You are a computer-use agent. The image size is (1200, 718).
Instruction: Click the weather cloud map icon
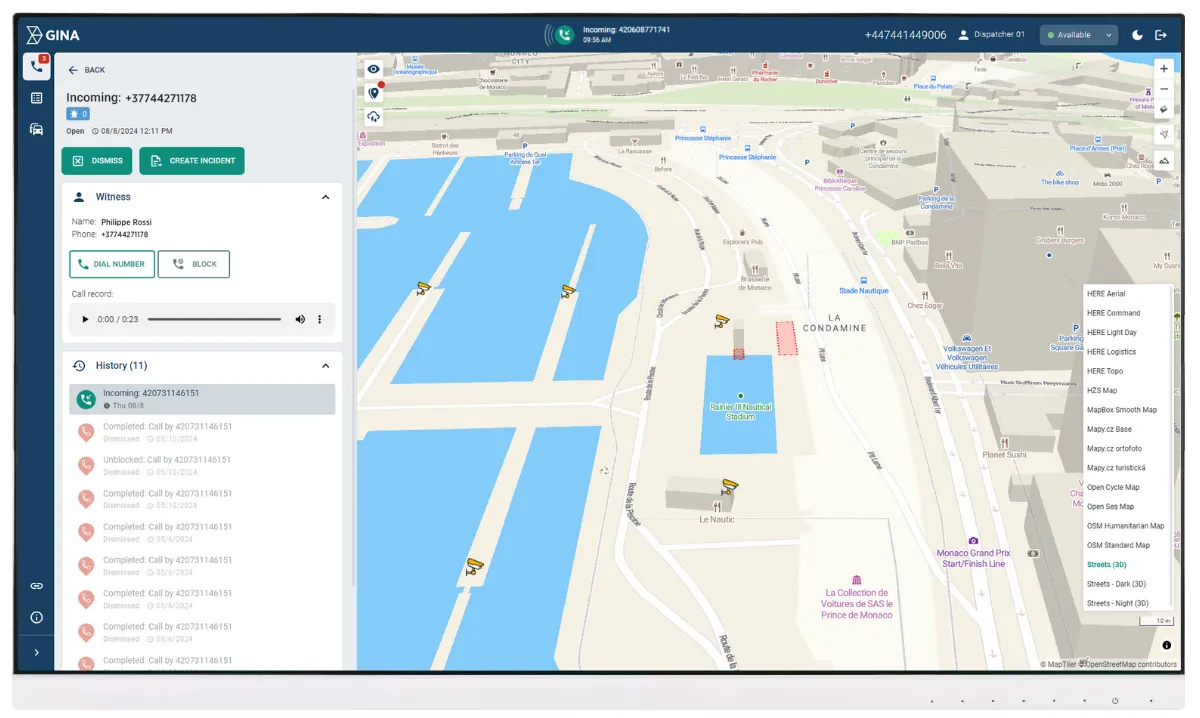374,117
